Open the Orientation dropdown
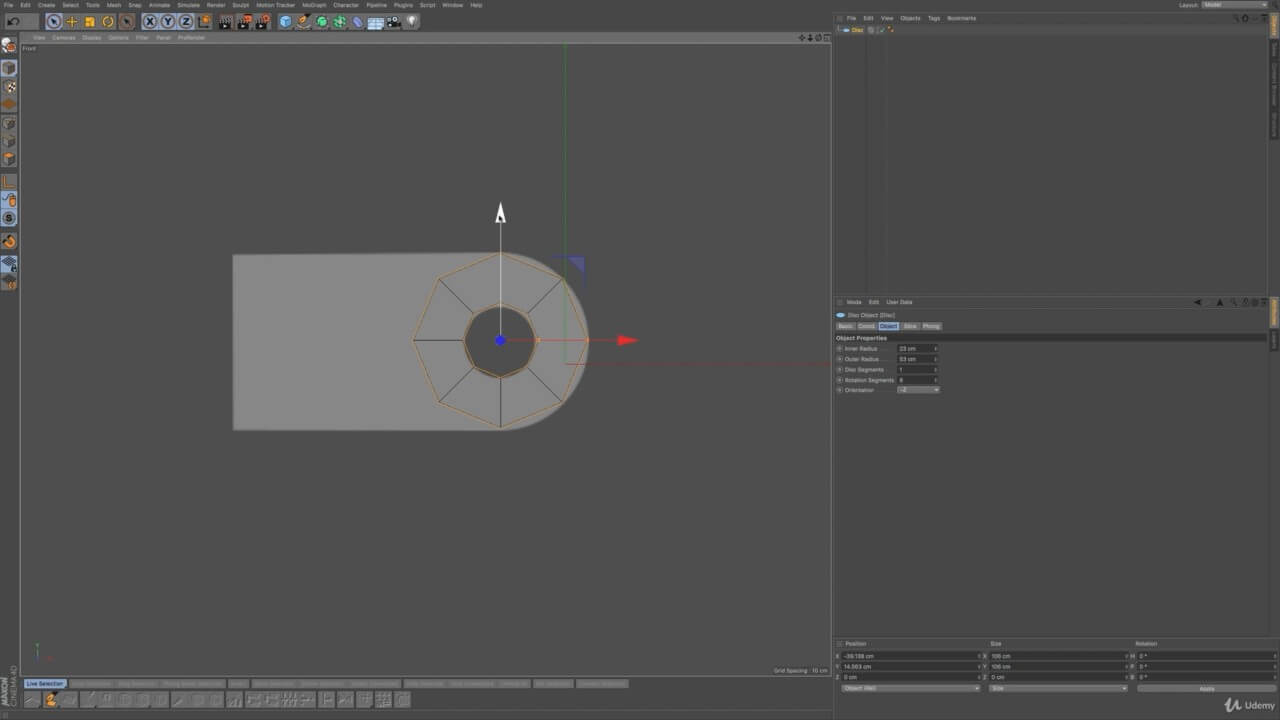This screenshot has width=1280, height=720. 918,390
